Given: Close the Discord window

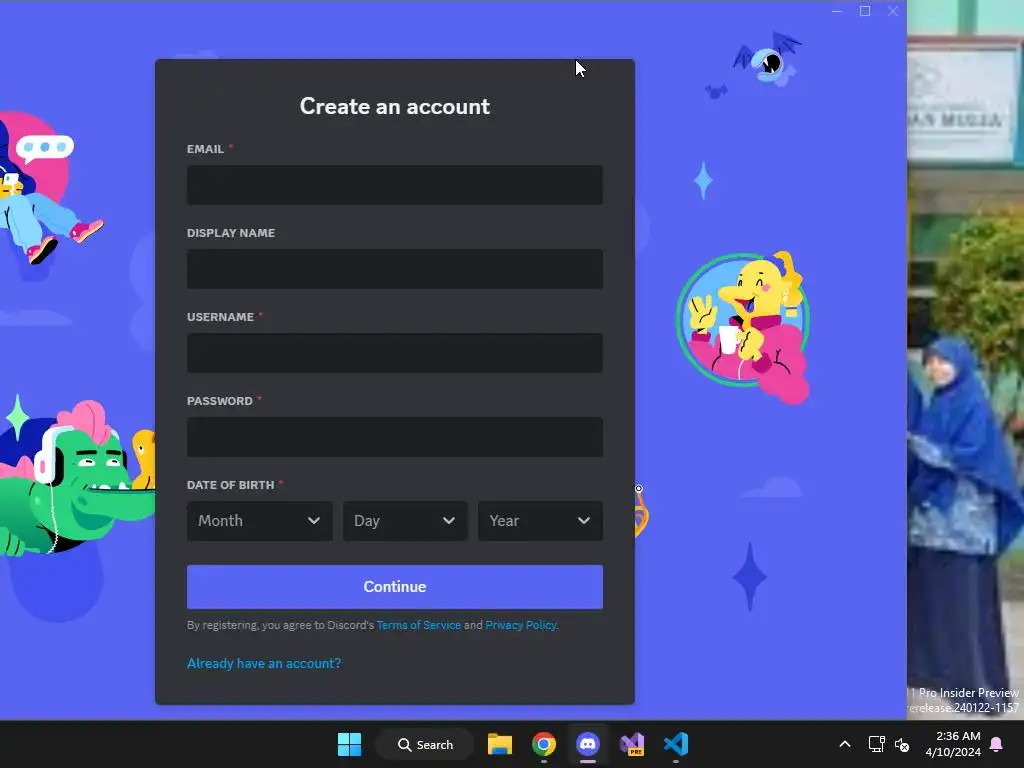Looking at the screenshot, I should pyautogui.click(x=893, y=11).
